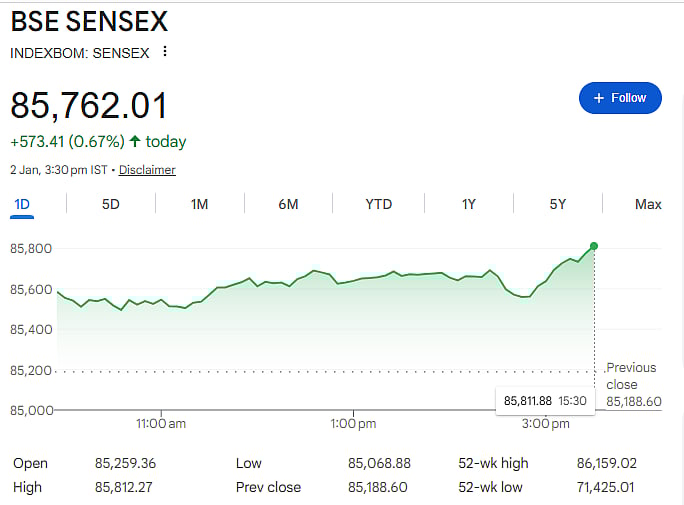Screen dimensions: 684x505
Task: Show the 1M chart range
Action: click(199, 204)
